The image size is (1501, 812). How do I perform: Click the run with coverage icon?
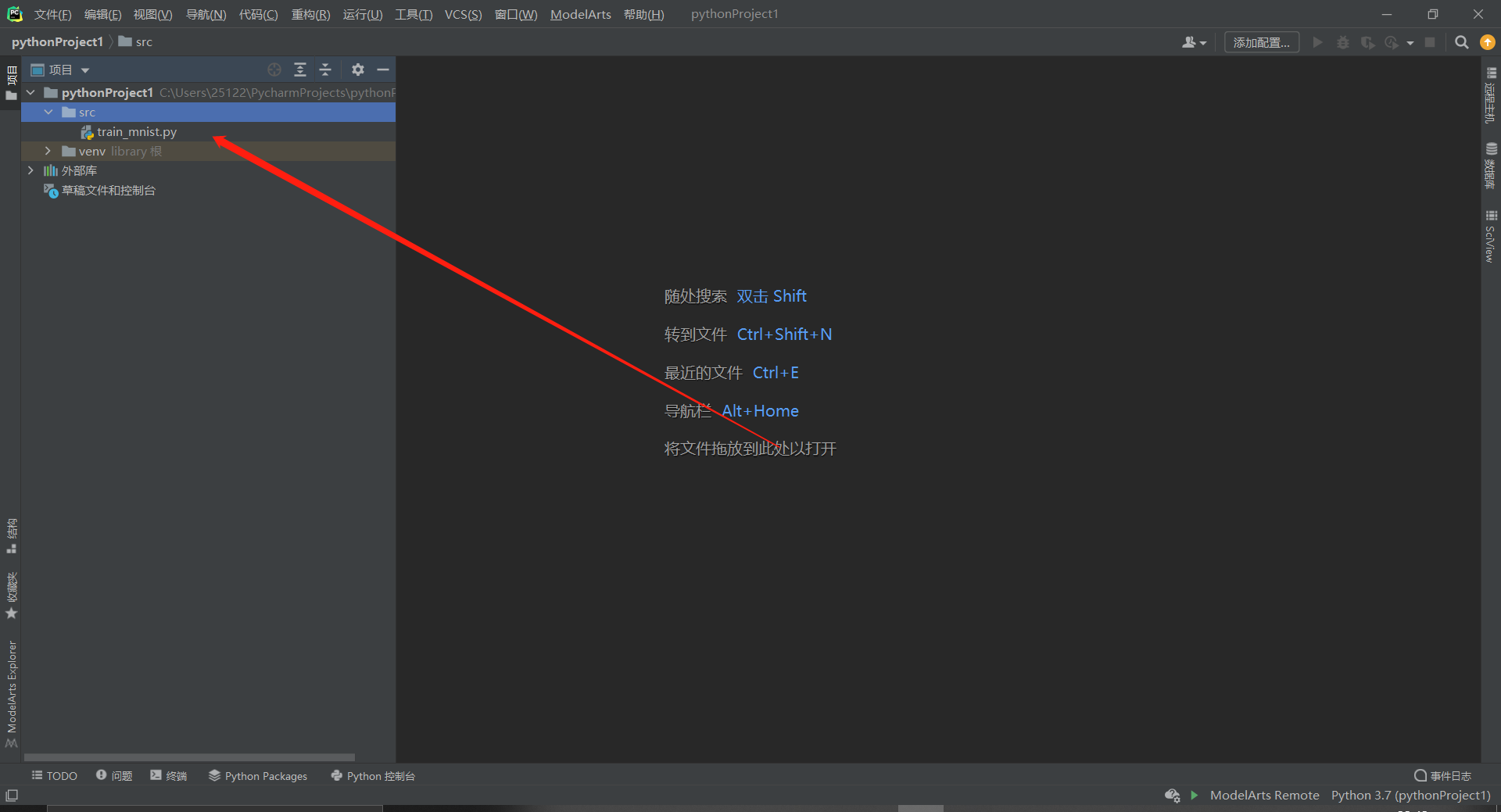tap(1367, 42)
